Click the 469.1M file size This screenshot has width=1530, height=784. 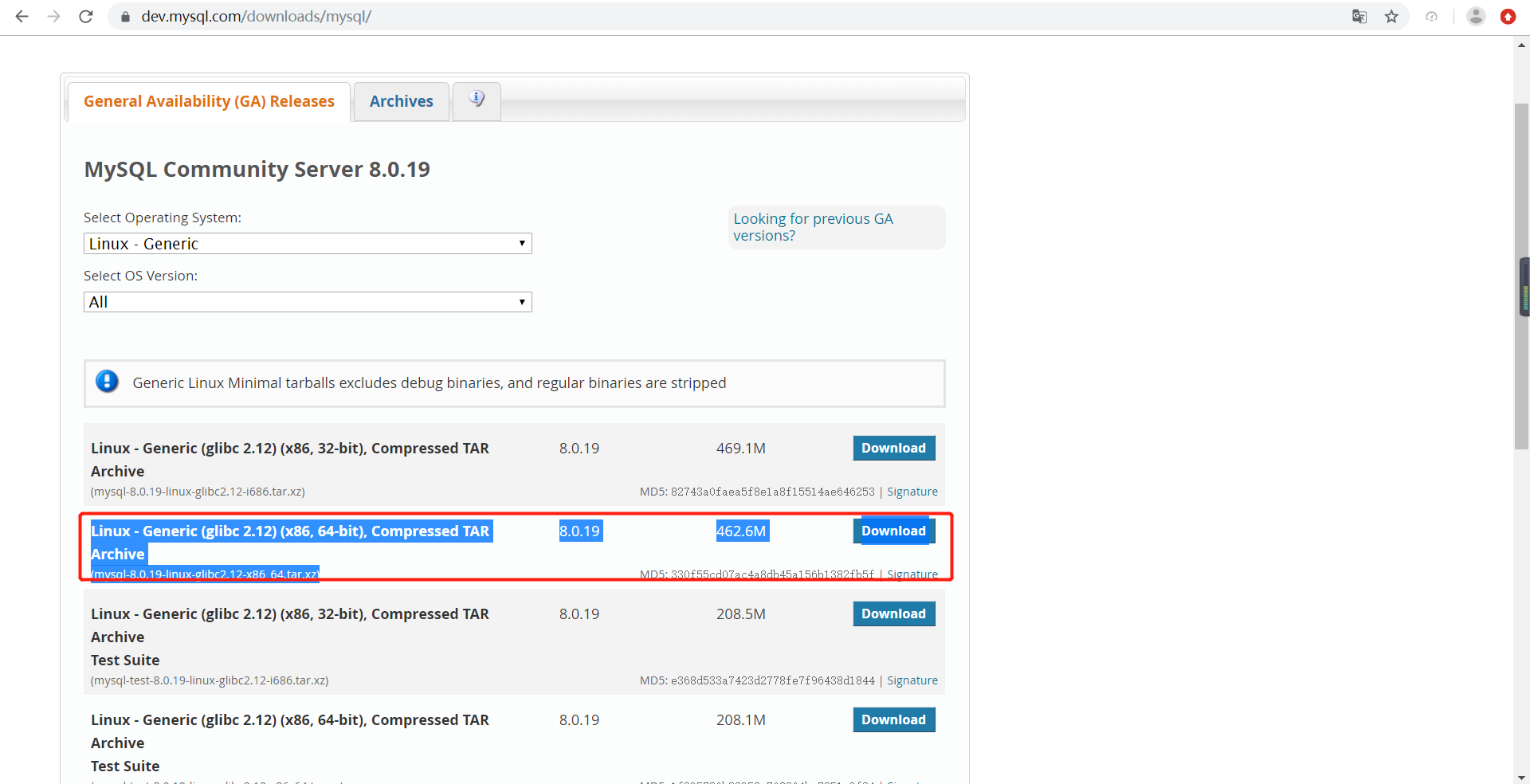(740, 448)
